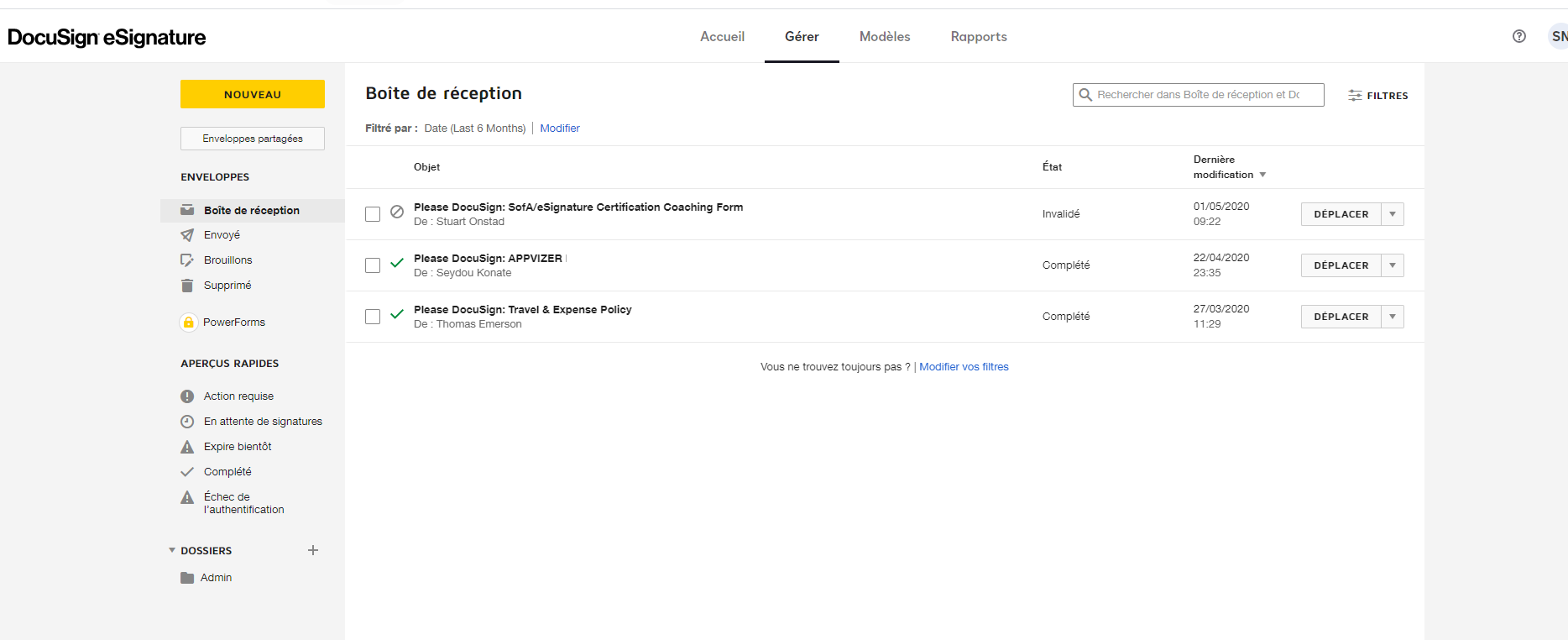Click the En attente de signatures clock icon
Viewport: 1568px width, 640px height.
point(187,422)
